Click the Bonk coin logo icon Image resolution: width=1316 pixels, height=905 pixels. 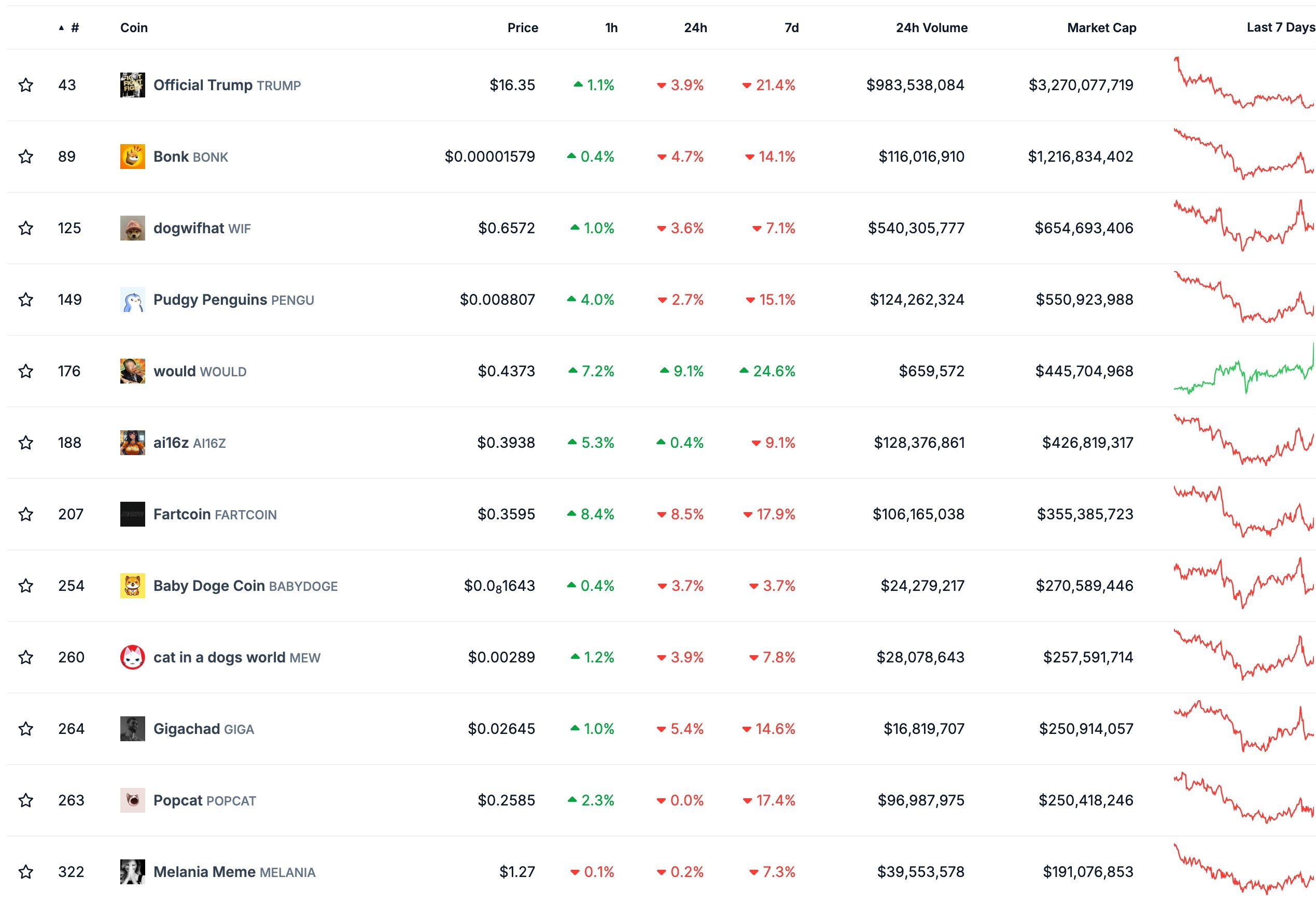tap(132, 157)
